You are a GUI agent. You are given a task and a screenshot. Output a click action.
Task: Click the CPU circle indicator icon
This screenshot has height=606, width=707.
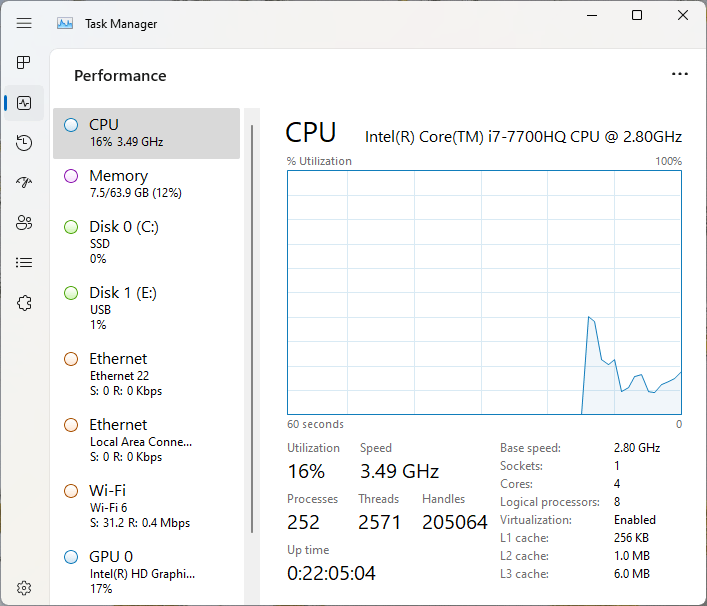point(71,125)
